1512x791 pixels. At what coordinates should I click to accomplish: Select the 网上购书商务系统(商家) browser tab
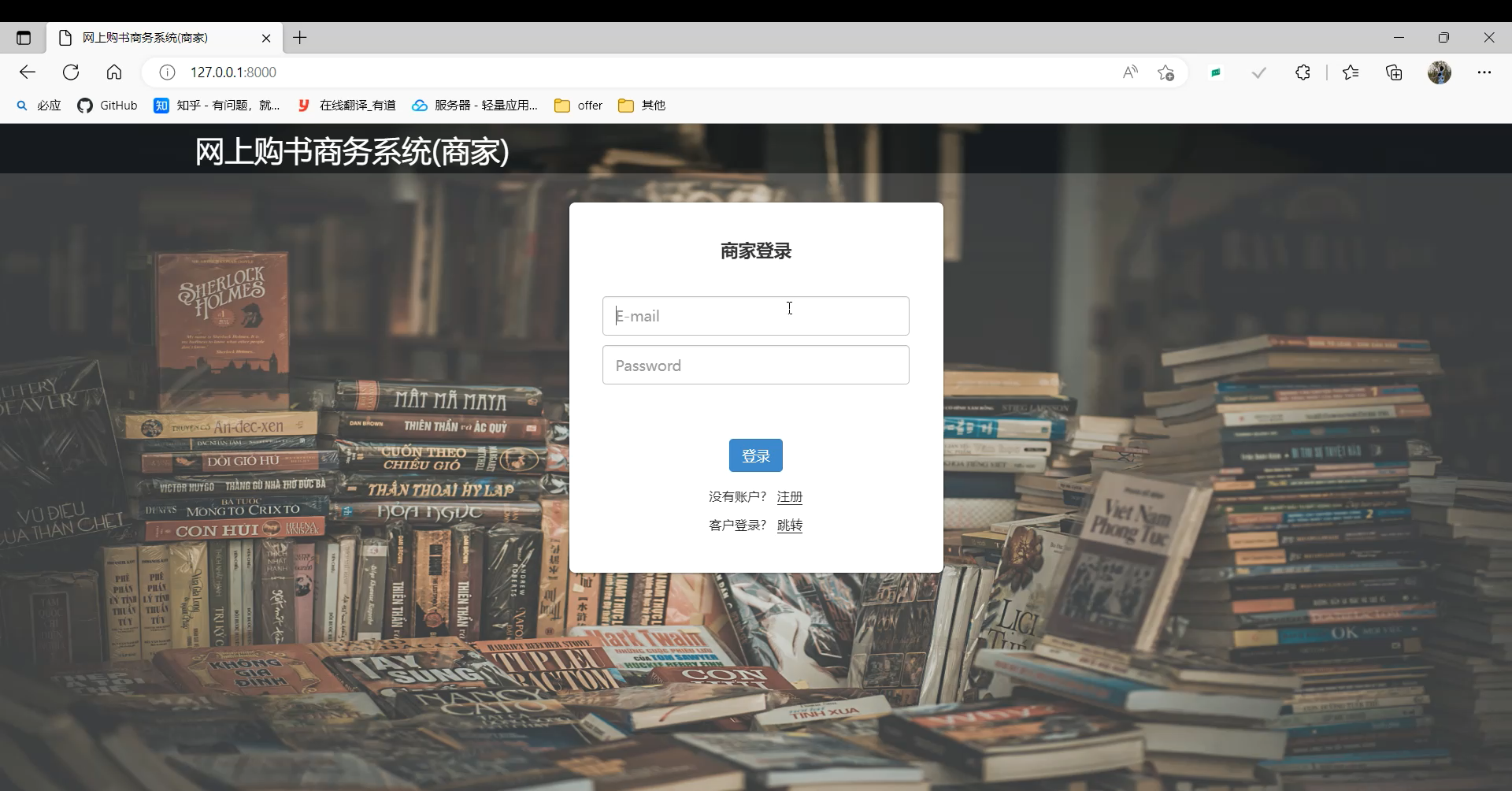tap(164, 38)
